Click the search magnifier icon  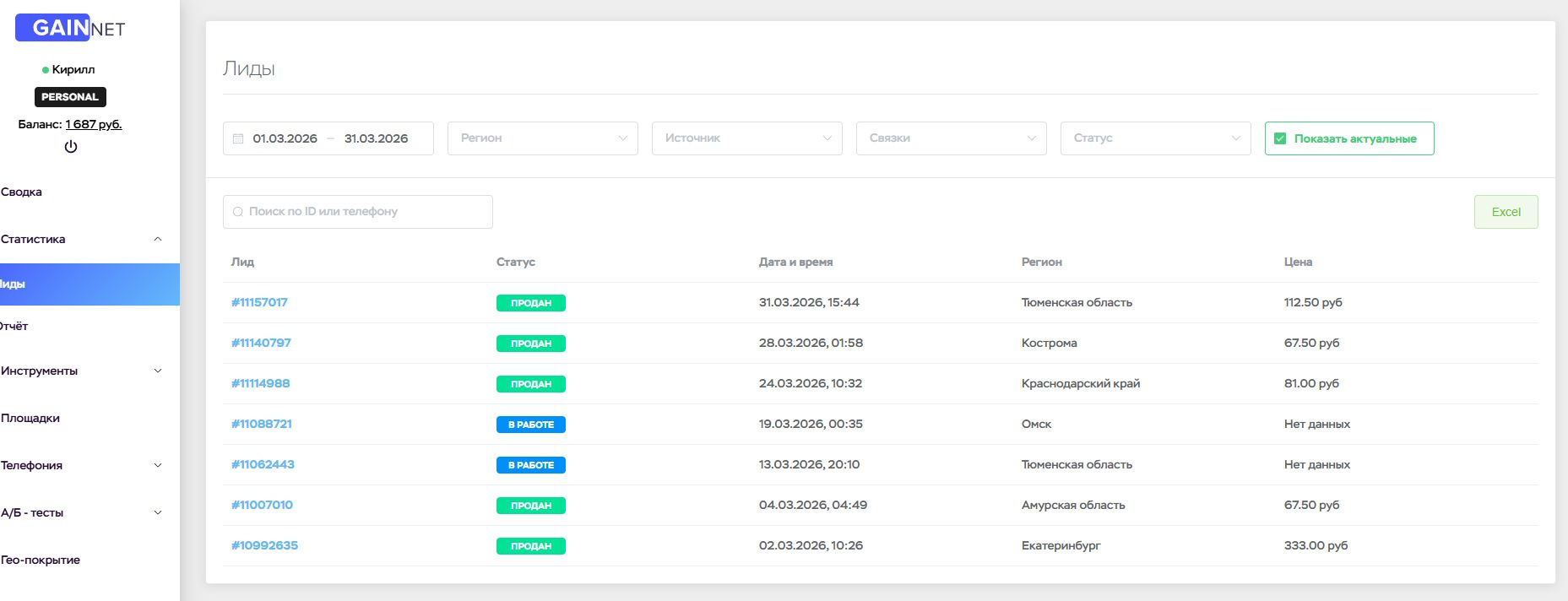click(x=238, y=212)
